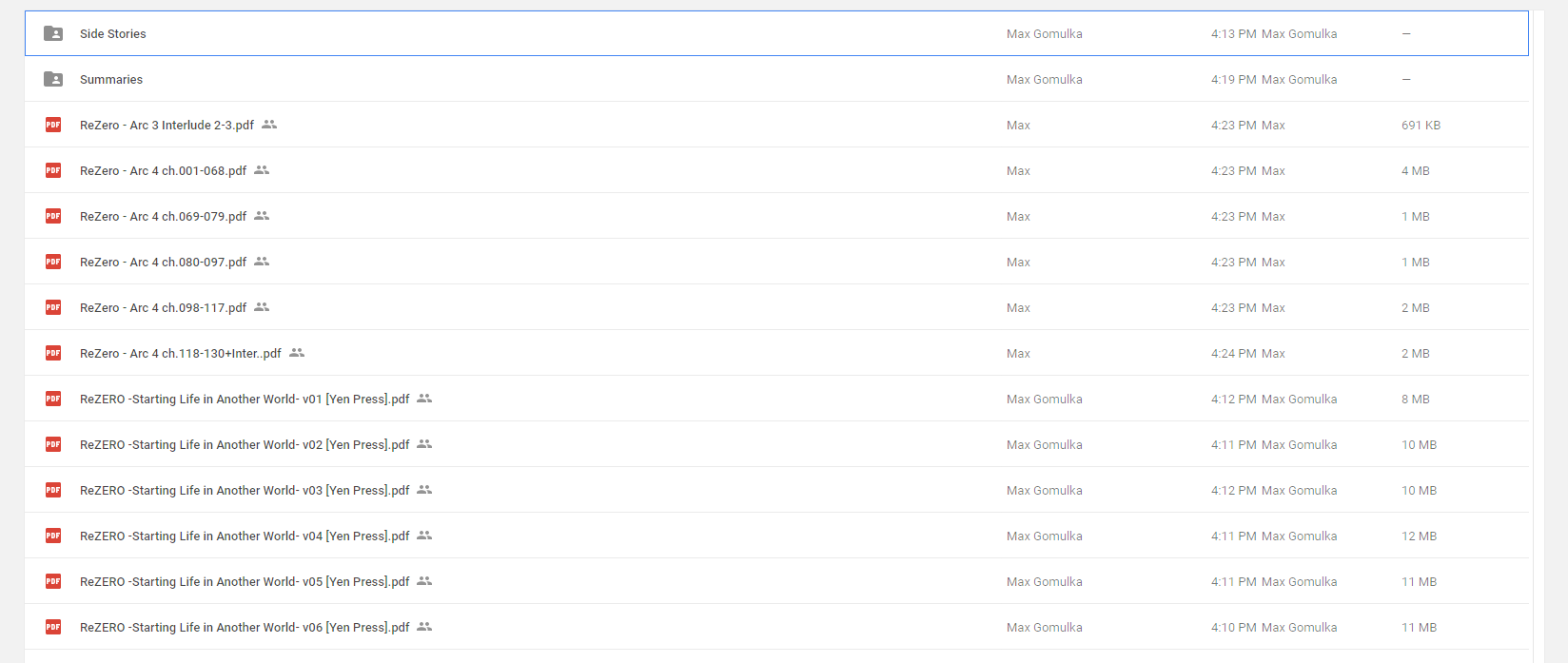Click the PDF icon for Arc 4 ch.118-130+Inter.

[x=53, y=353]
